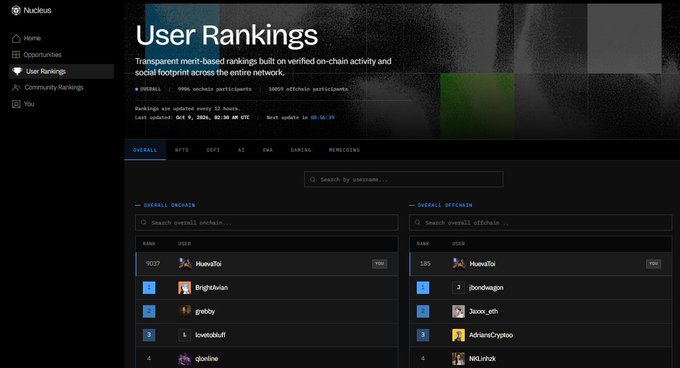Click jbondwagon's letter J avatar
This screenshot has height=368, width=680.
tap(458, 287)
